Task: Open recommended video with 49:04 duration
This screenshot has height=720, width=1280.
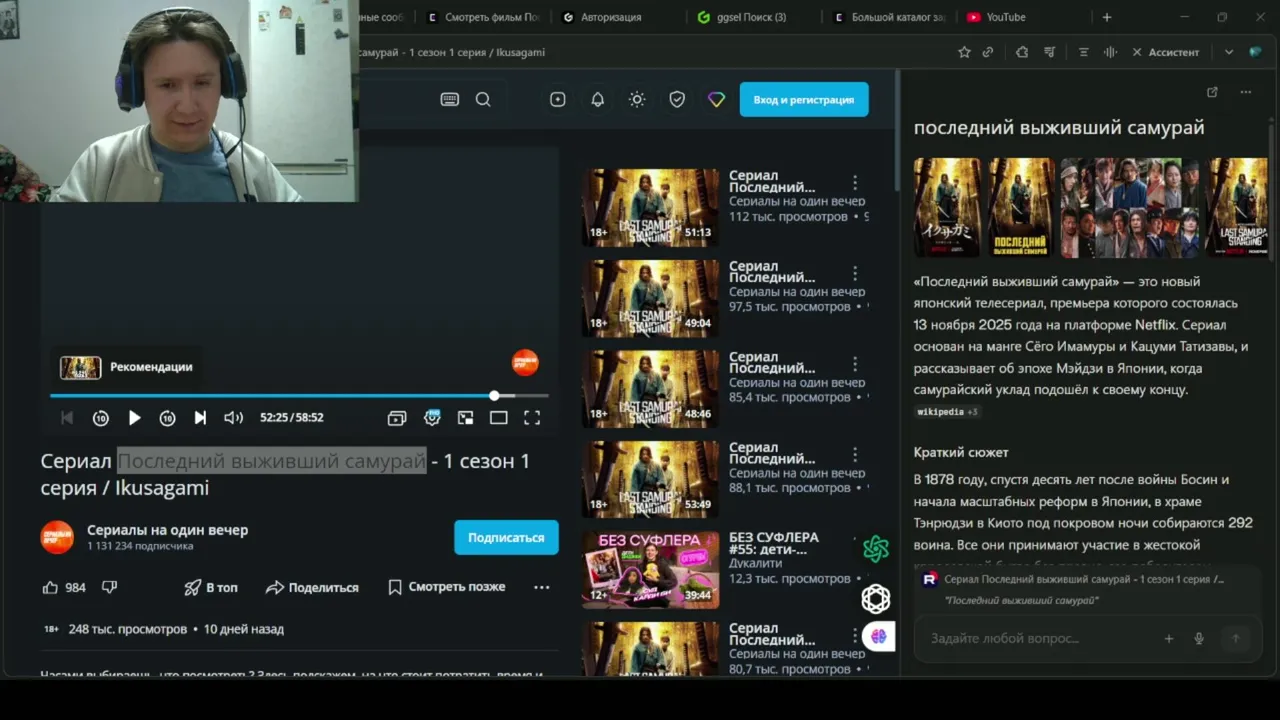Action: click(x=650, y=298)
